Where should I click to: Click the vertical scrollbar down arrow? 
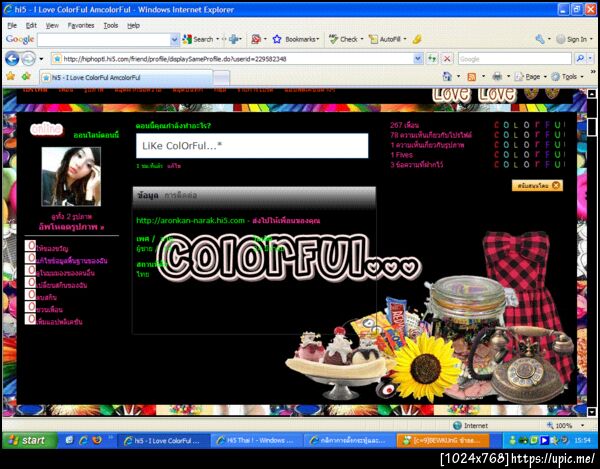592,411
